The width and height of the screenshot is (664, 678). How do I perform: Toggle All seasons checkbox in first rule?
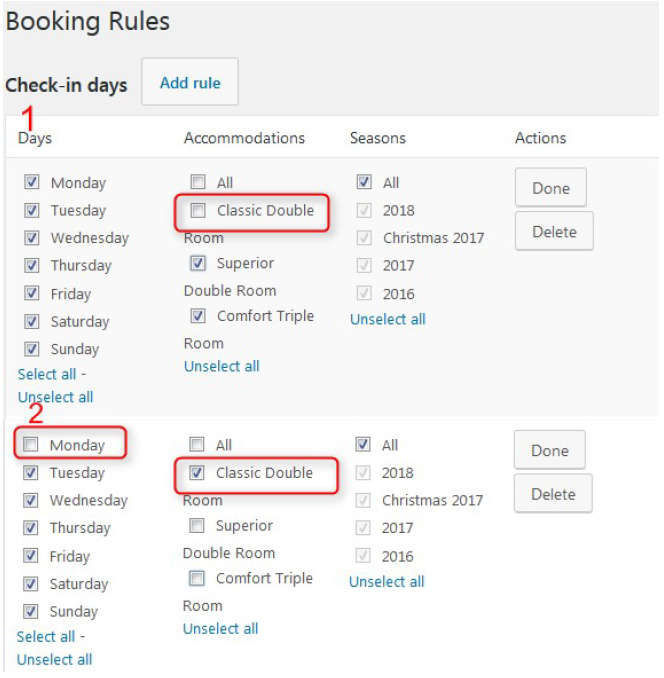pyautogui.click(x=364, y=183)
